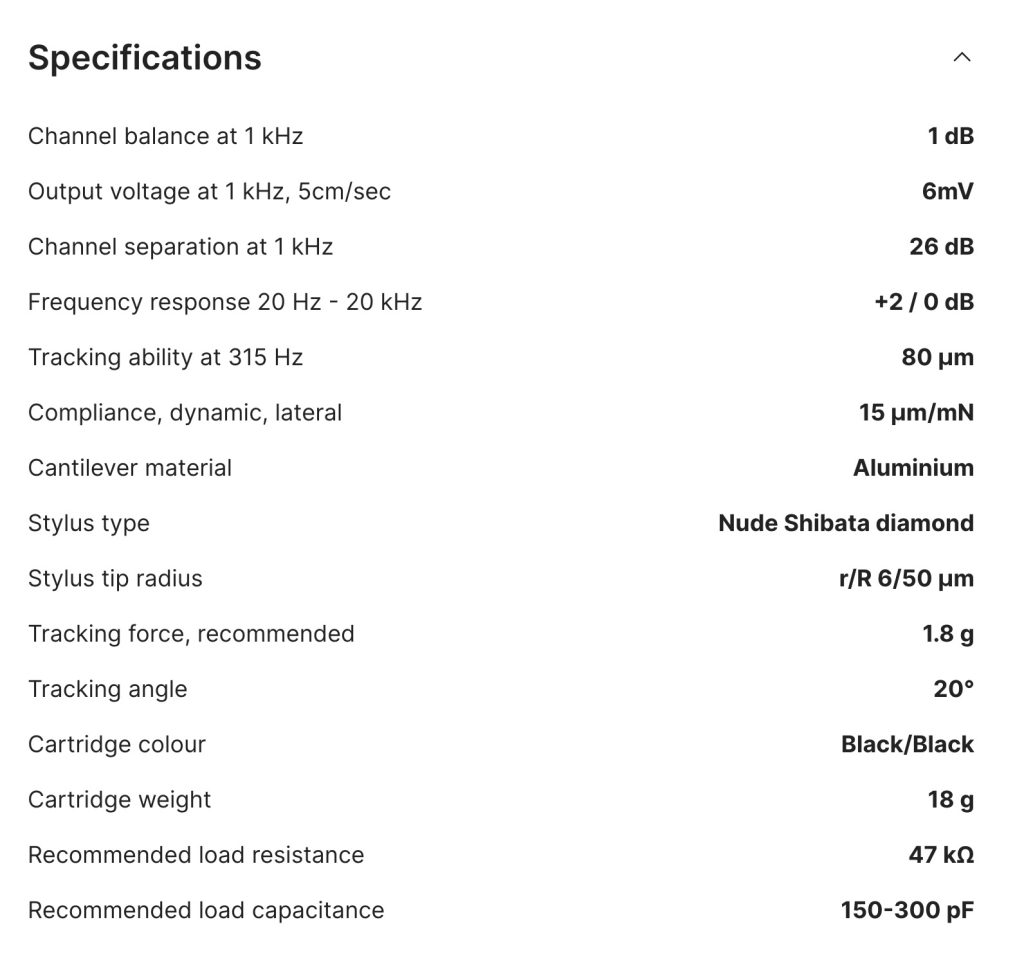Collapse the Specifications section chevron

[x=961, y=57]
